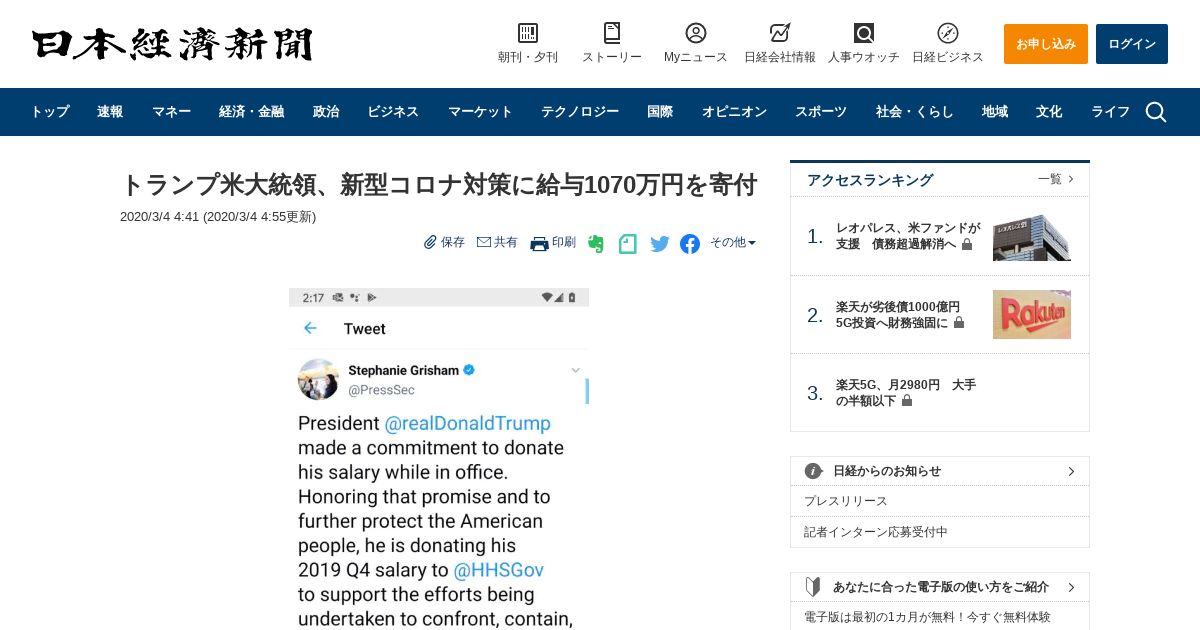This screenshot has height=630, width=1200.
Task: Open the 人事ウオッチ search icon
Action: [864, 33]
